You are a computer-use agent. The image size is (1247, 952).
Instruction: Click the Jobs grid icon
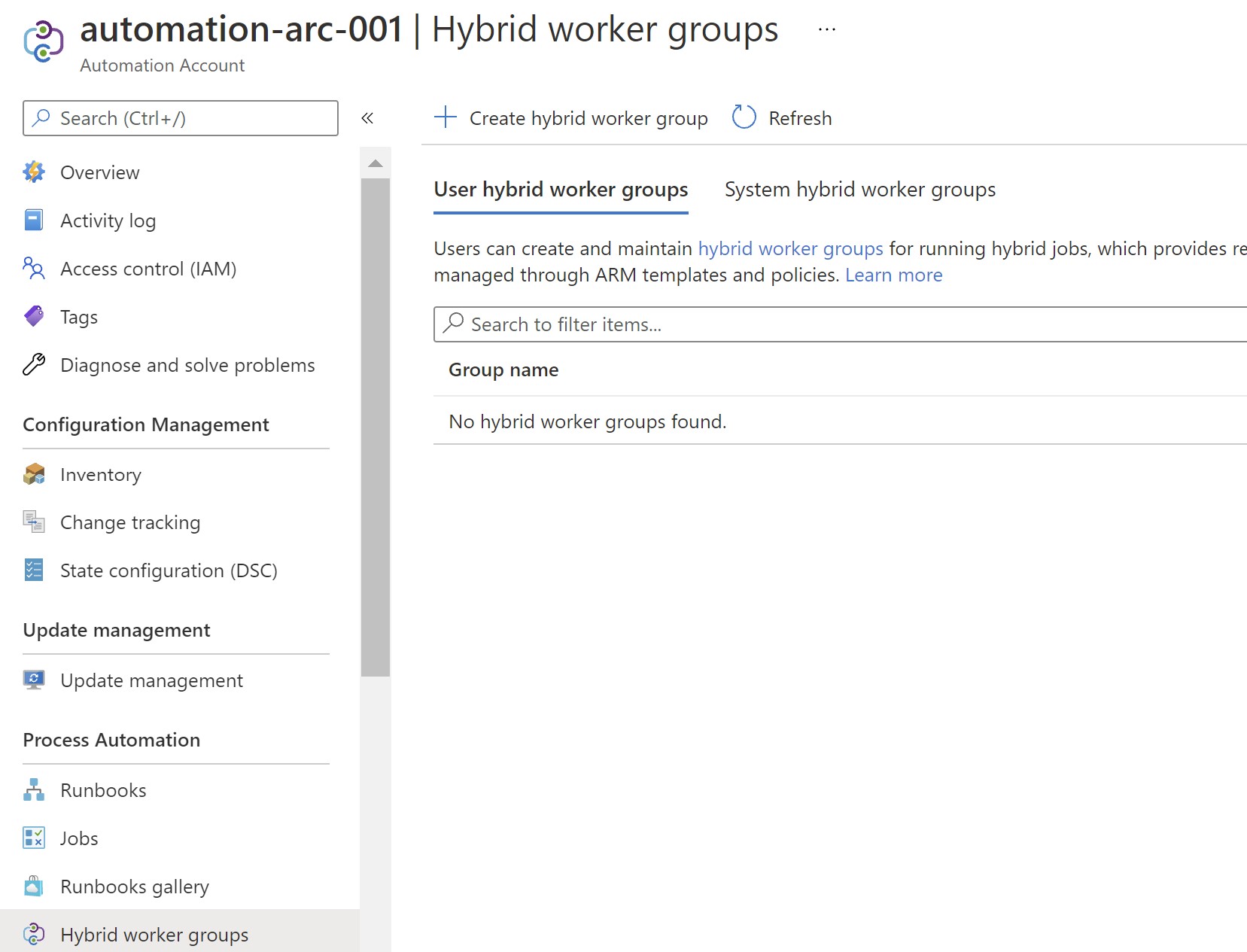(34, 838)
